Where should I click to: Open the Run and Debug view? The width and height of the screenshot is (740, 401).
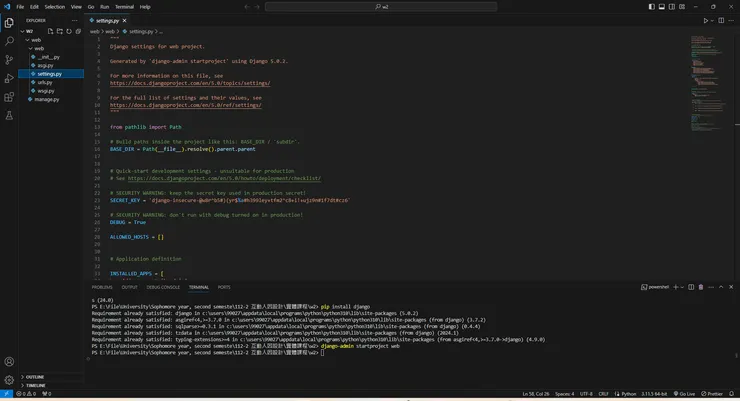(9, 79)
